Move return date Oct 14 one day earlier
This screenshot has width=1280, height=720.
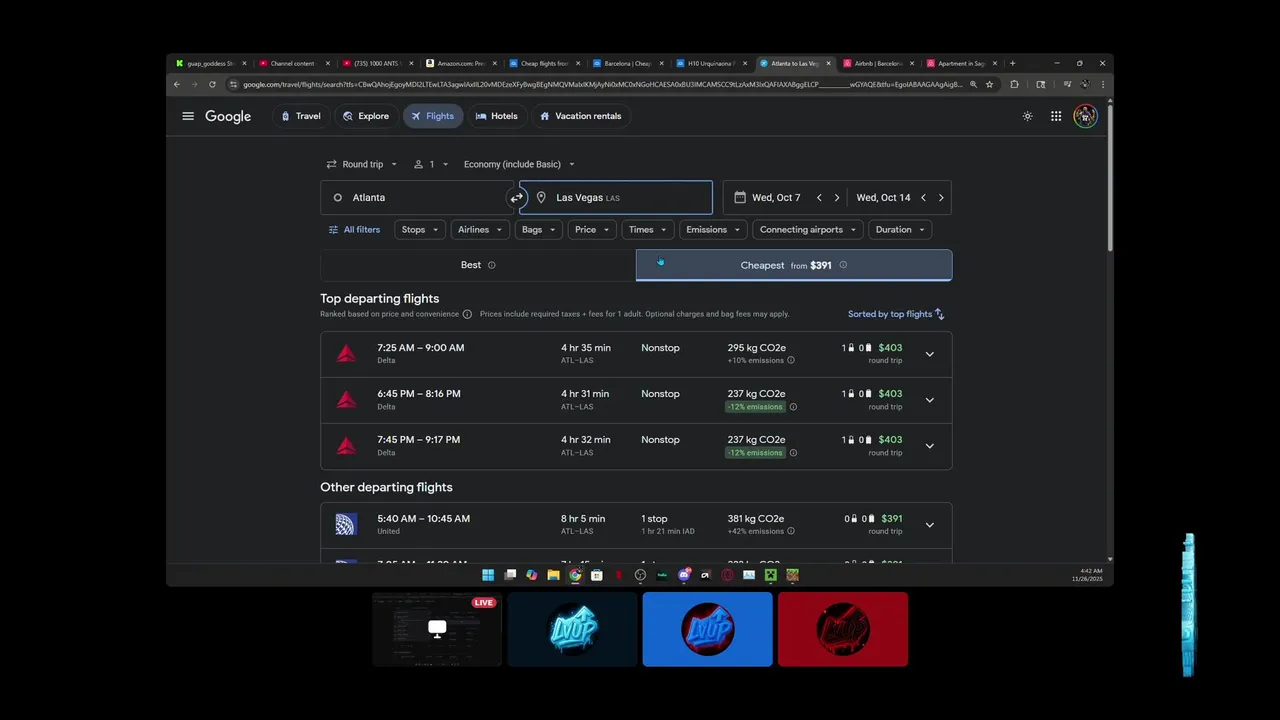tap(923, 198)
